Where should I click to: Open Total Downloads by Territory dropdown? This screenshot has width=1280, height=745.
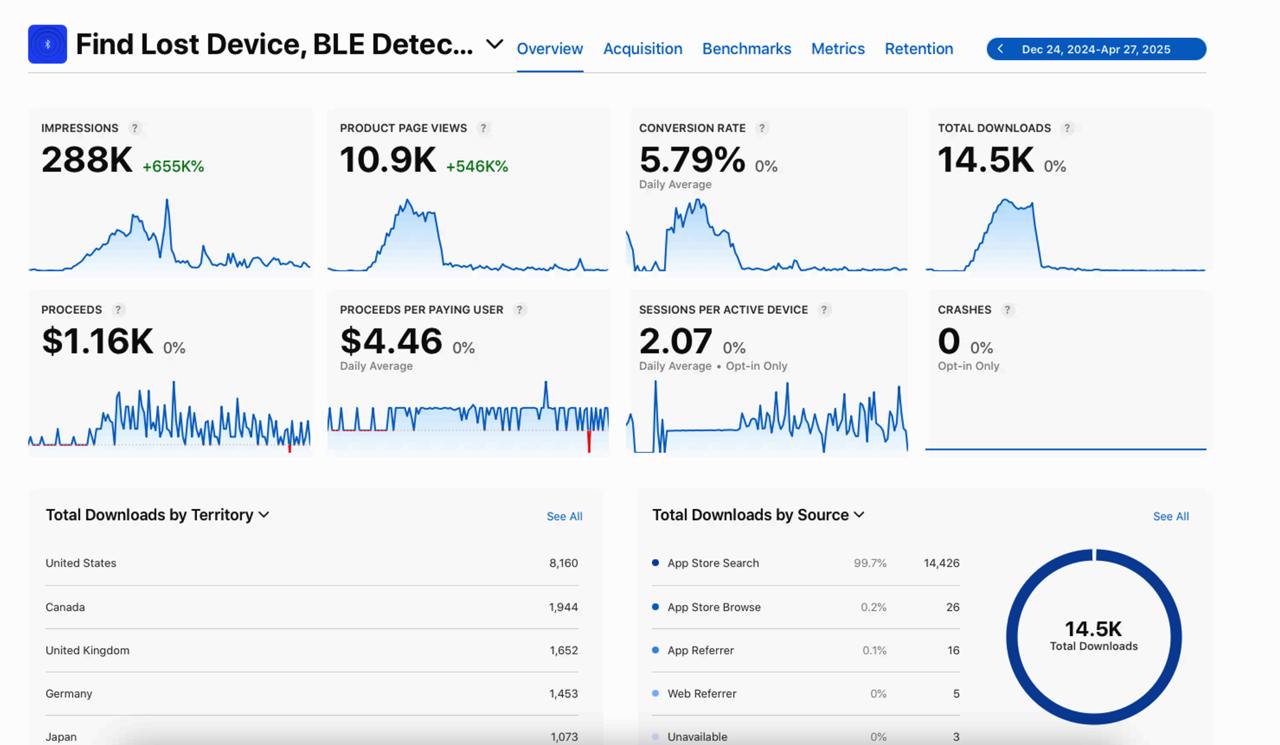(x=264, y=515)
